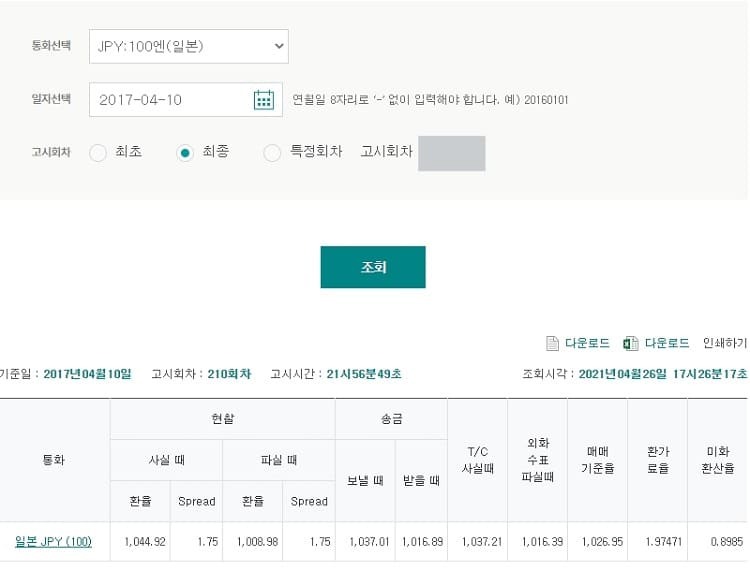Click the cash buy rate 1,044.92

point(145,541)
